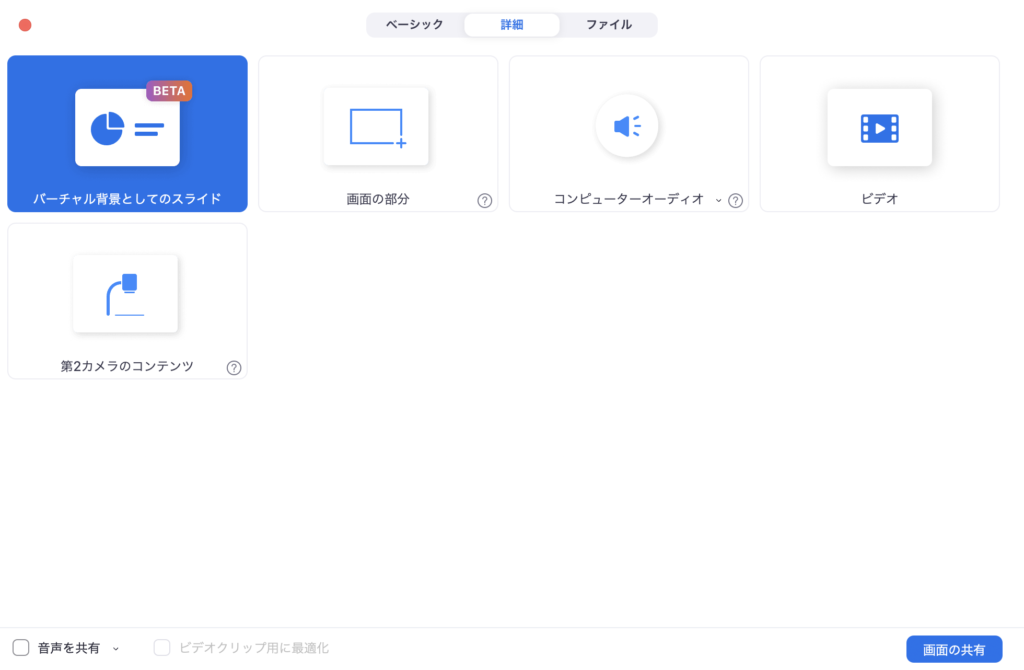Click the バーチャル背景としてのスライド label
Viewport: 1024px width, 670px height.
coord(127,199)
